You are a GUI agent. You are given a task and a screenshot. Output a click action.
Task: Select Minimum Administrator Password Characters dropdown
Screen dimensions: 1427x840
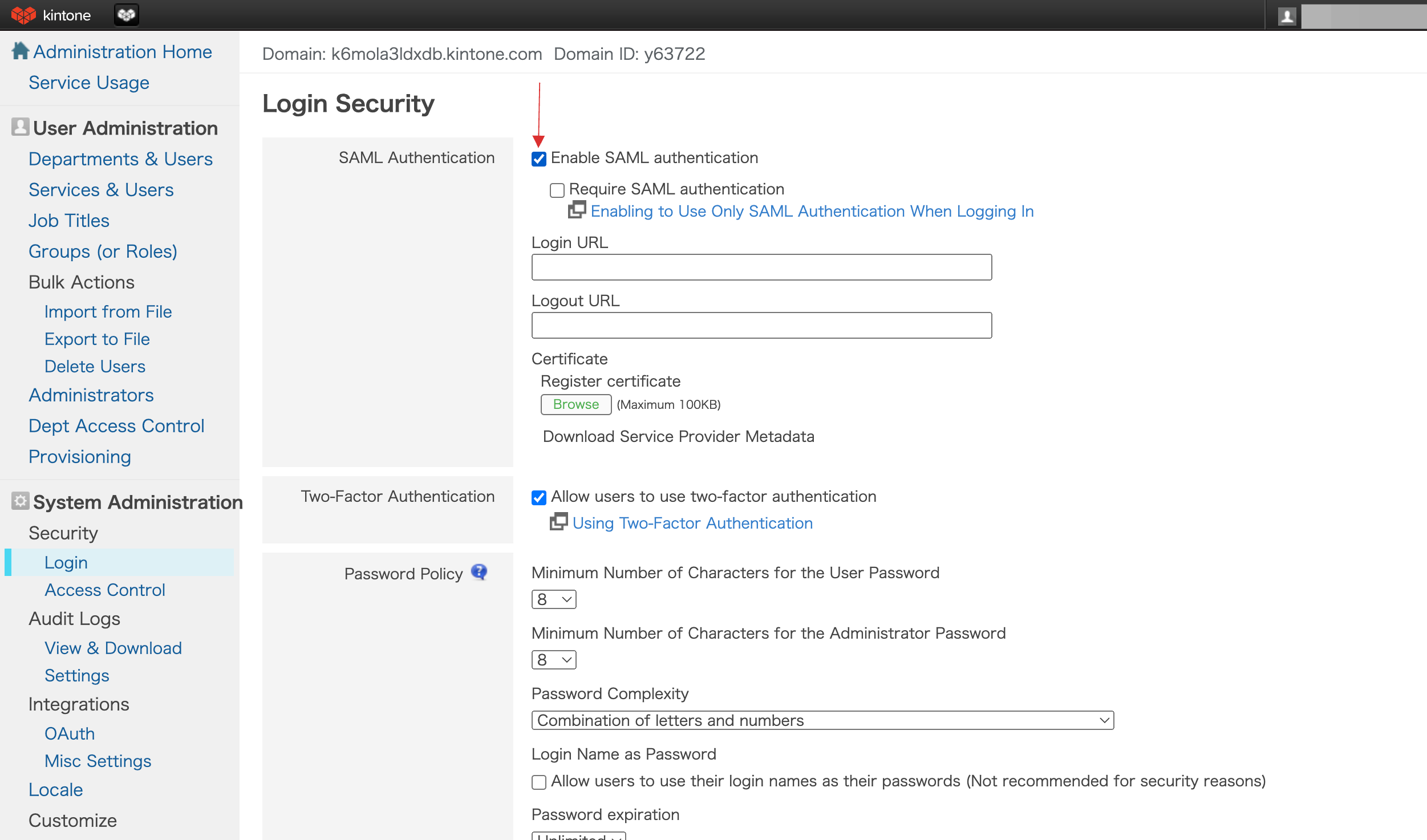[x=553, y=659]
